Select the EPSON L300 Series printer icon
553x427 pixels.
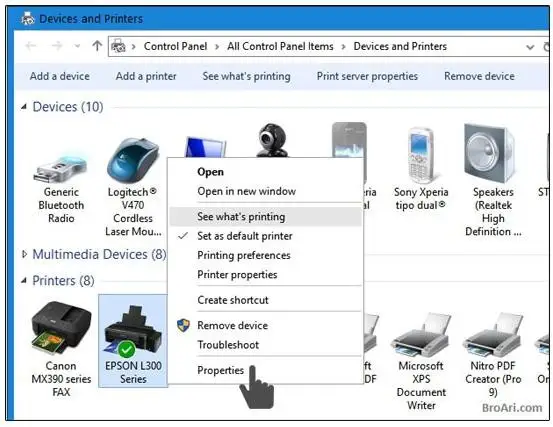coord(133,331)
